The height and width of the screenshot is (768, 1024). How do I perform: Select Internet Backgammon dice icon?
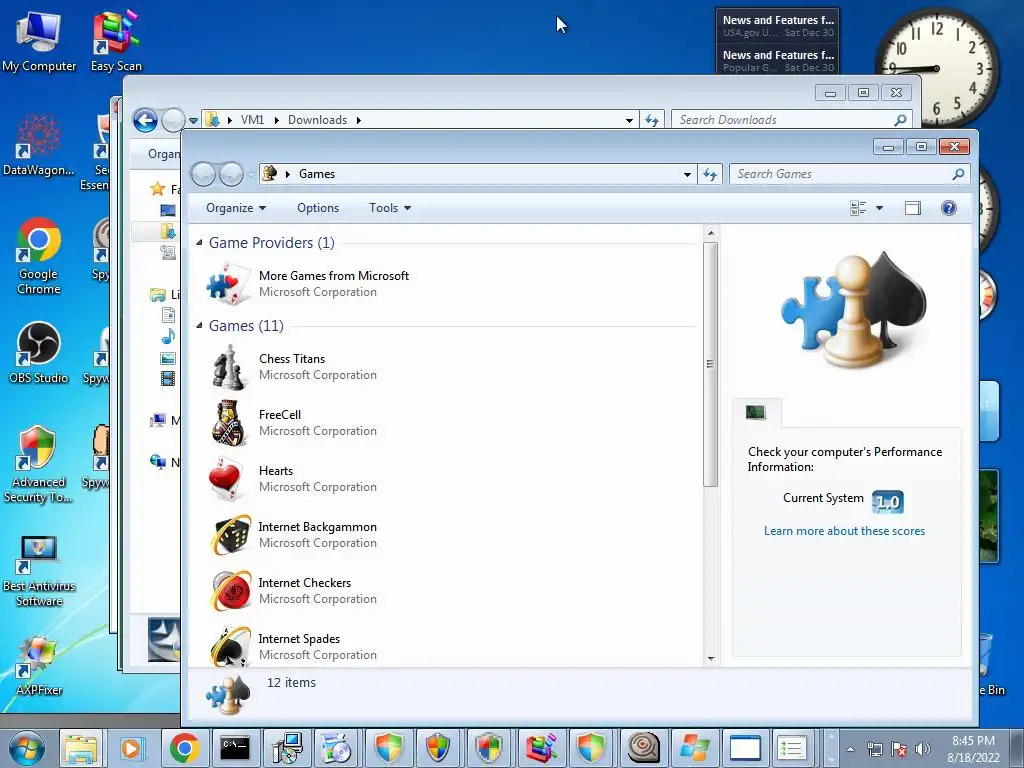tap(231, 535)
